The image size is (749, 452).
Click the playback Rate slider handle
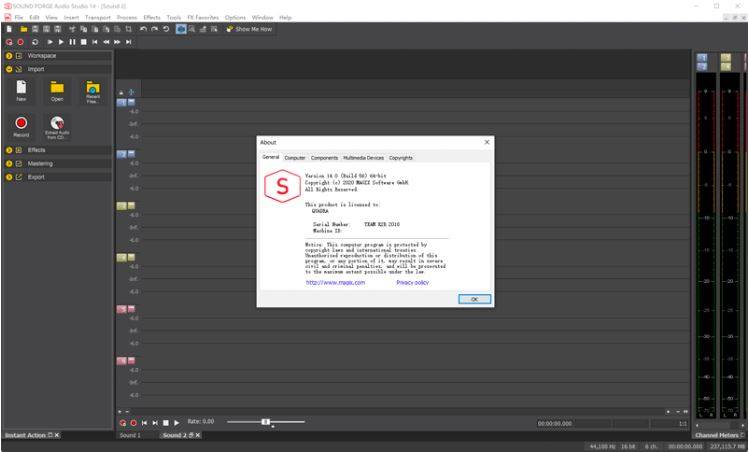tap(266, 422)
